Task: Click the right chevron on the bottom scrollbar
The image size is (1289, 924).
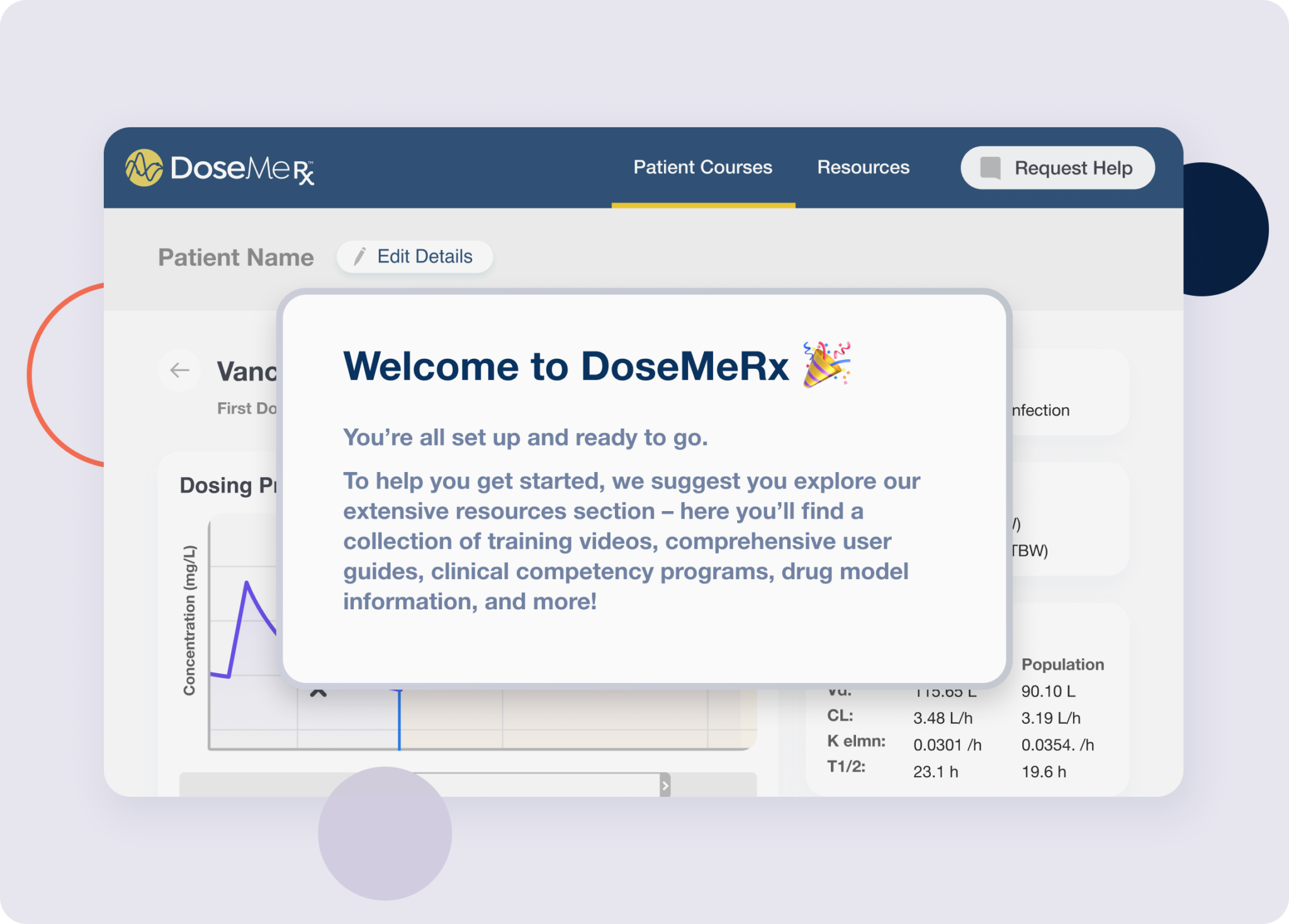Action: (x=665, y=786)
